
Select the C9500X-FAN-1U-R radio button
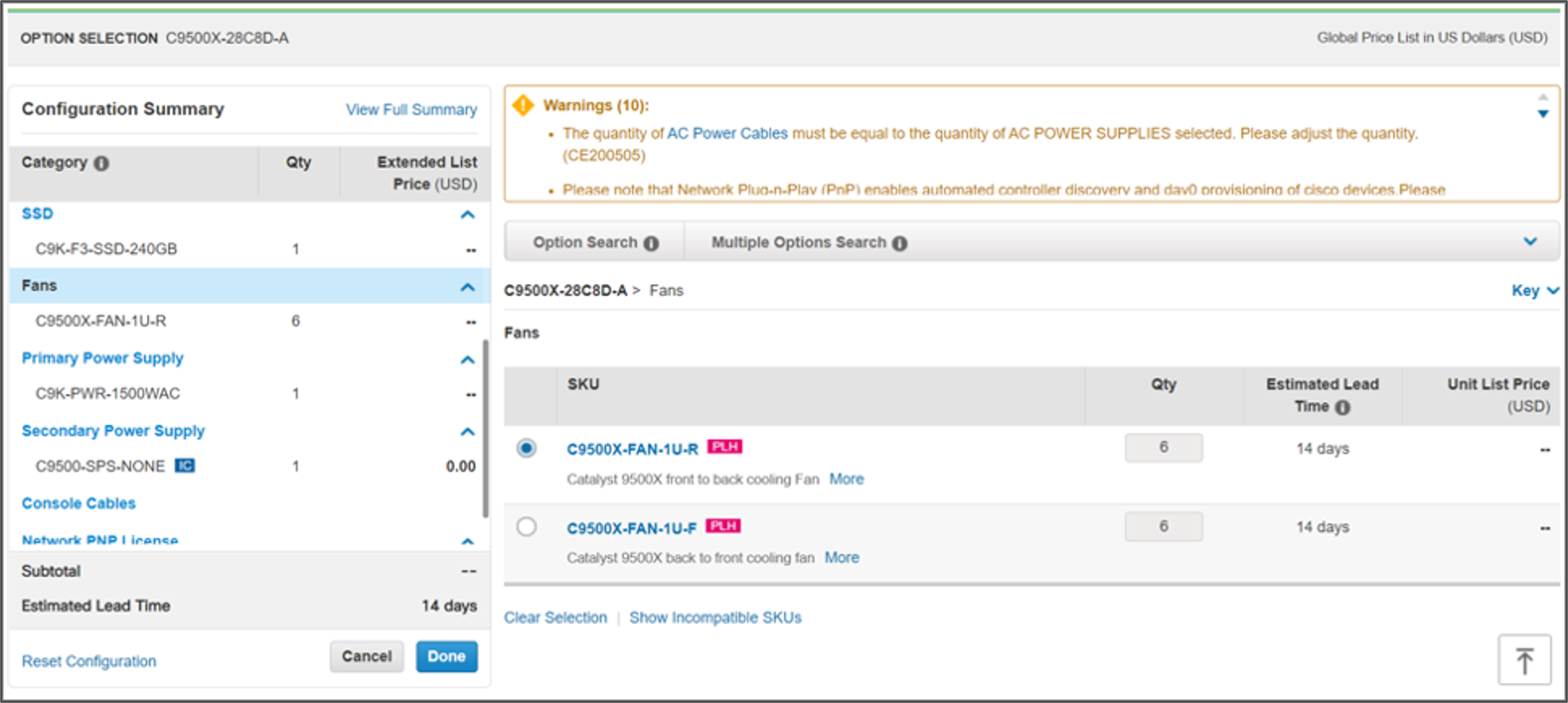(527, 447)
